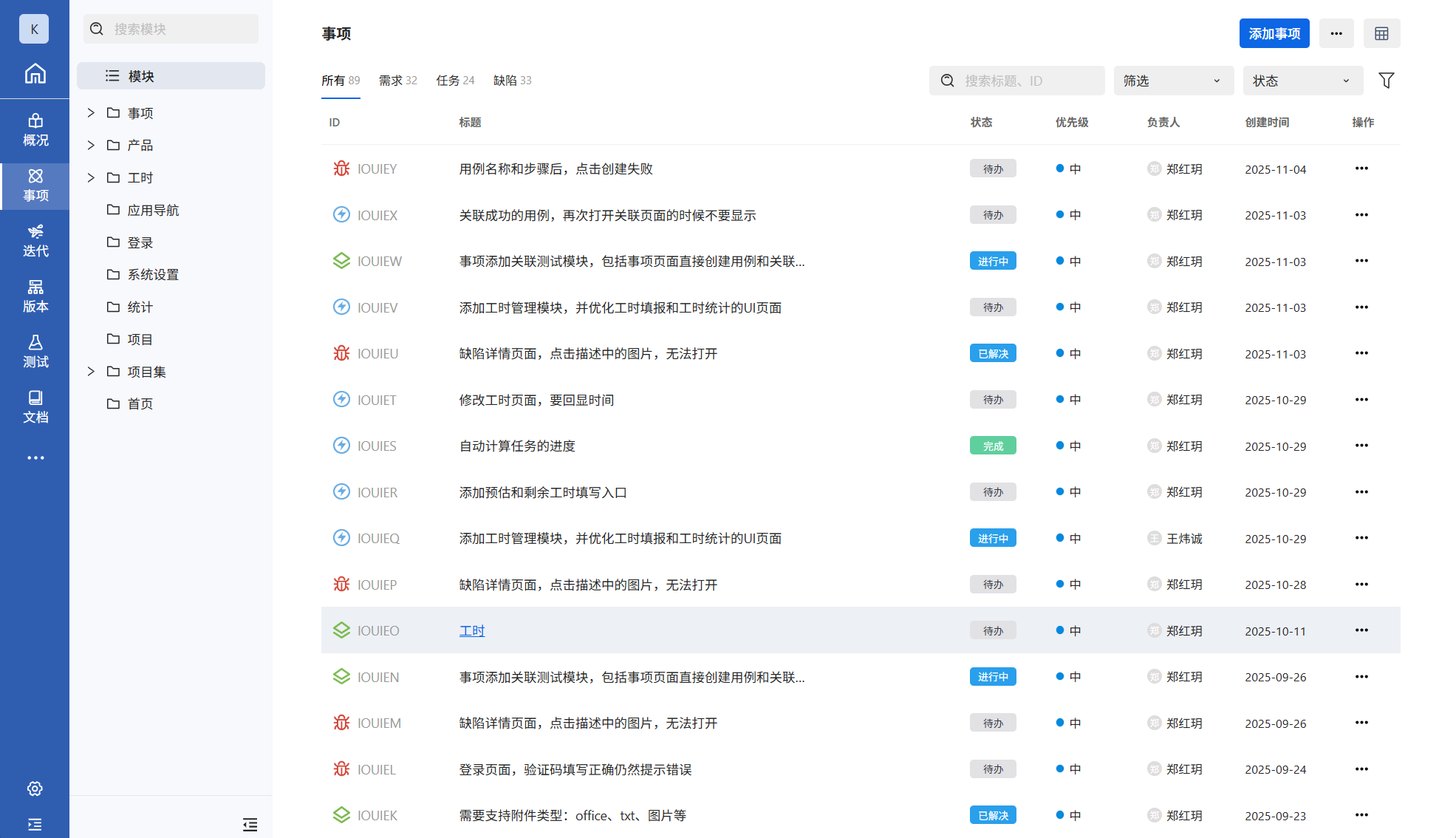Click the 添加事项 button
This screenshot has width=1456, height=838.
(1274, 33)
